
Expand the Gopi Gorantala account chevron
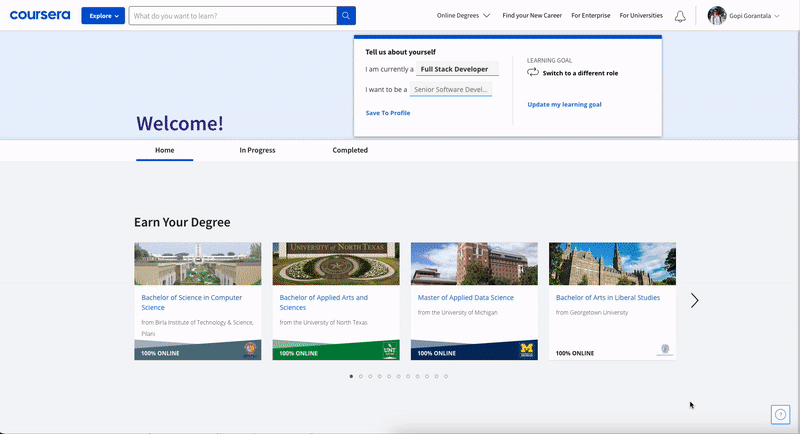(x=777, y=16)
